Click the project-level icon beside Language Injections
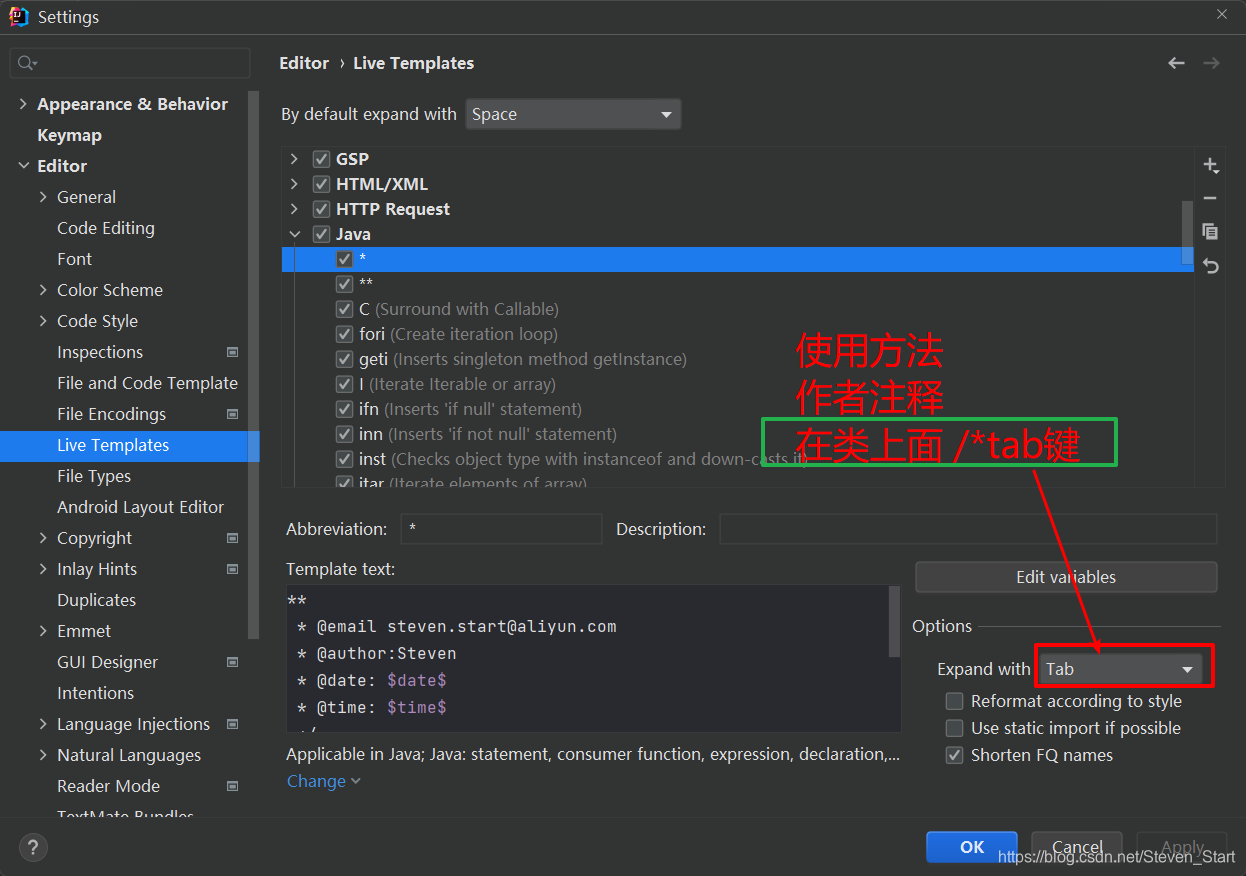Image resolution: width=1246 pixels, height=876 pixels. coord(232,724)
